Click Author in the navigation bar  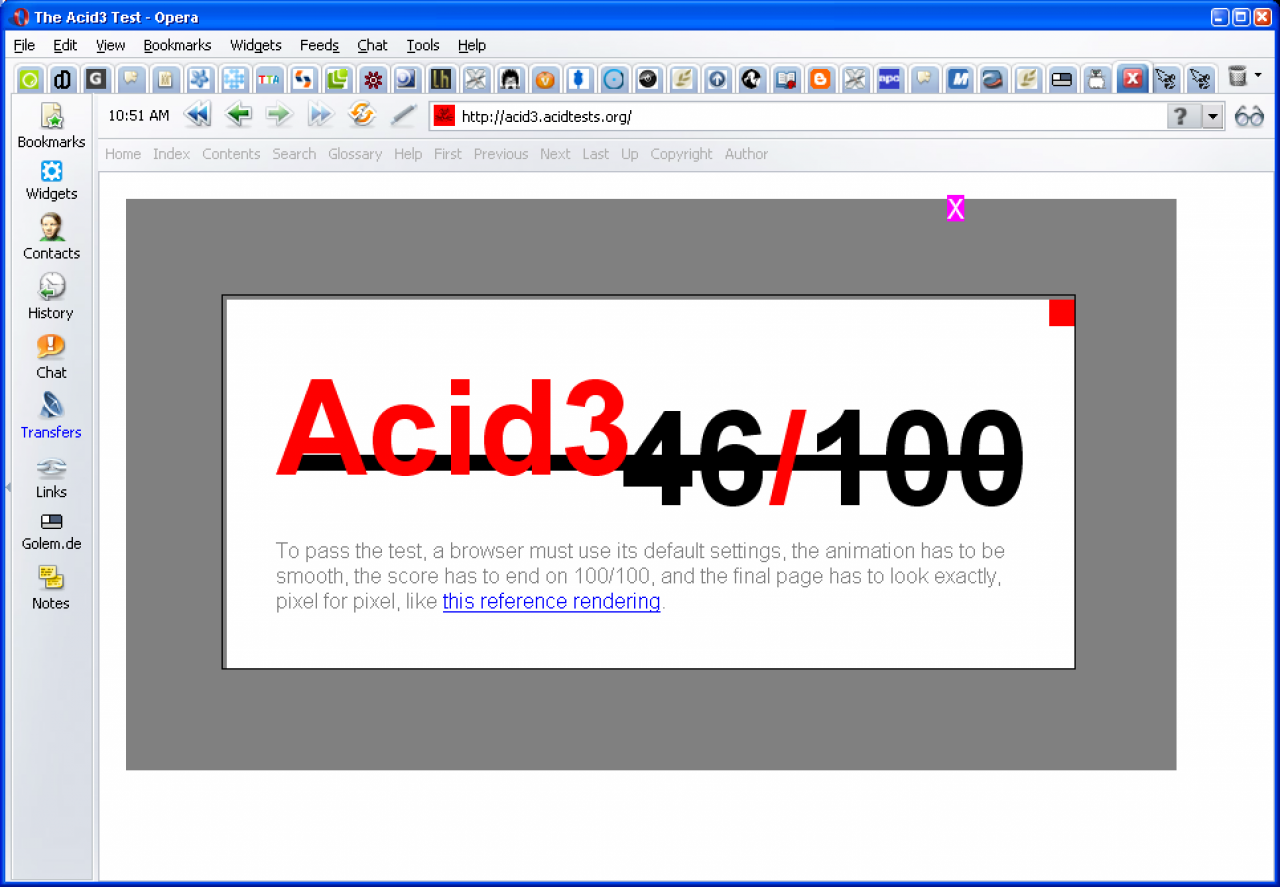(x=746, y=154)
